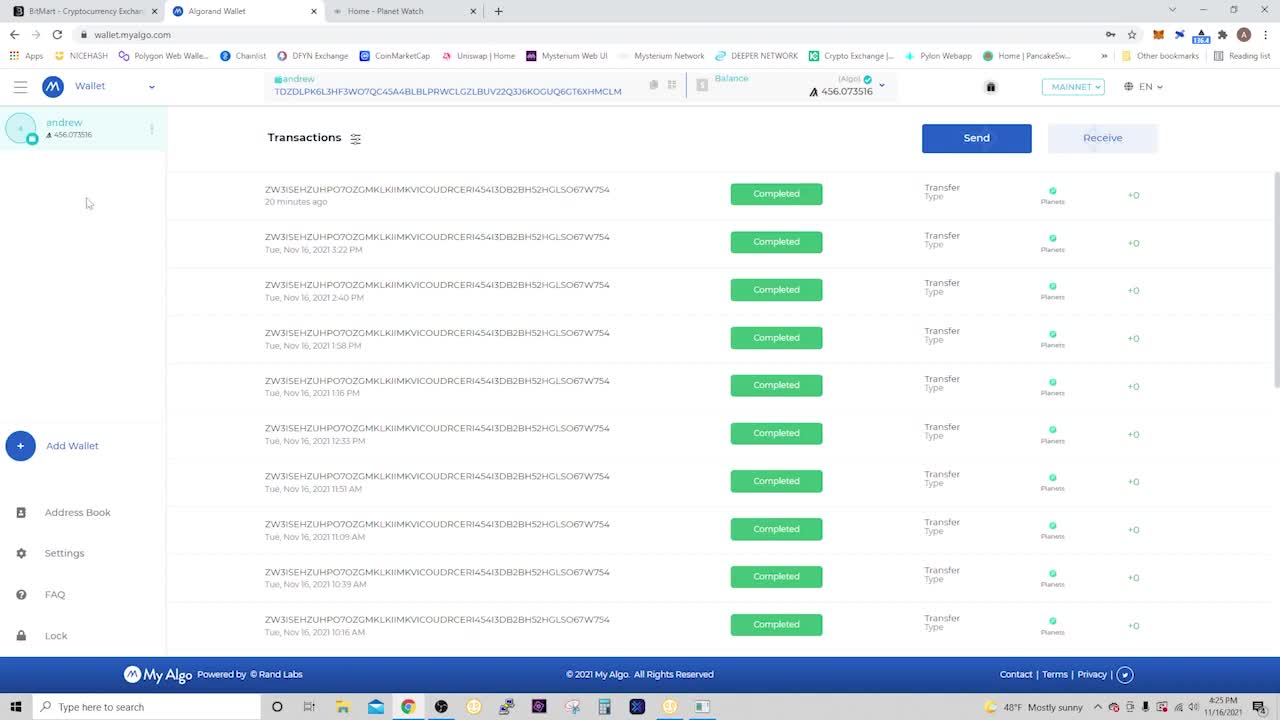Click the Receive button
This screenshot has width=1280, height=720.
click(1103, 138)
